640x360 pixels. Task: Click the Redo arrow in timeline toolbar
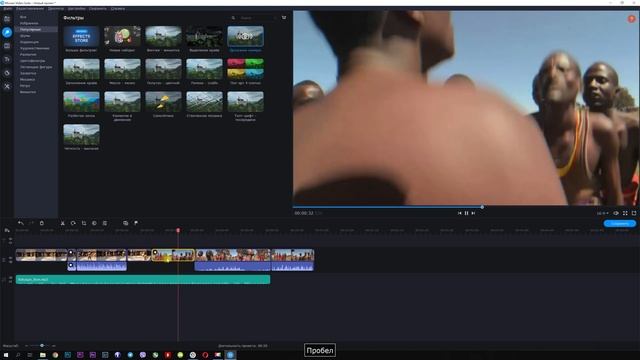tap(31, 223)
